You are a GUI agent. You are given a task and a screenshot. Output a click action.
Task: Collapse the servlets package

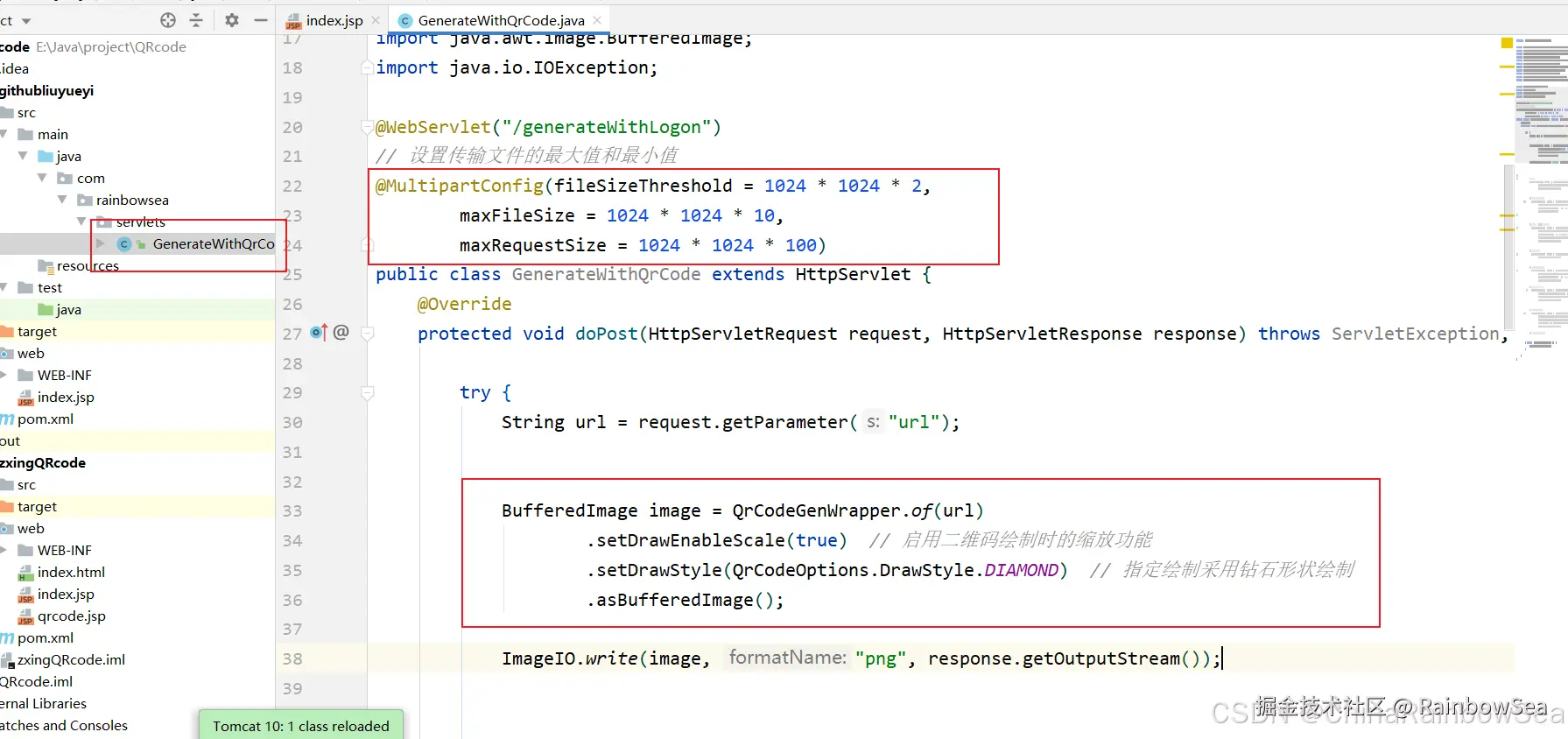[81, 222]
